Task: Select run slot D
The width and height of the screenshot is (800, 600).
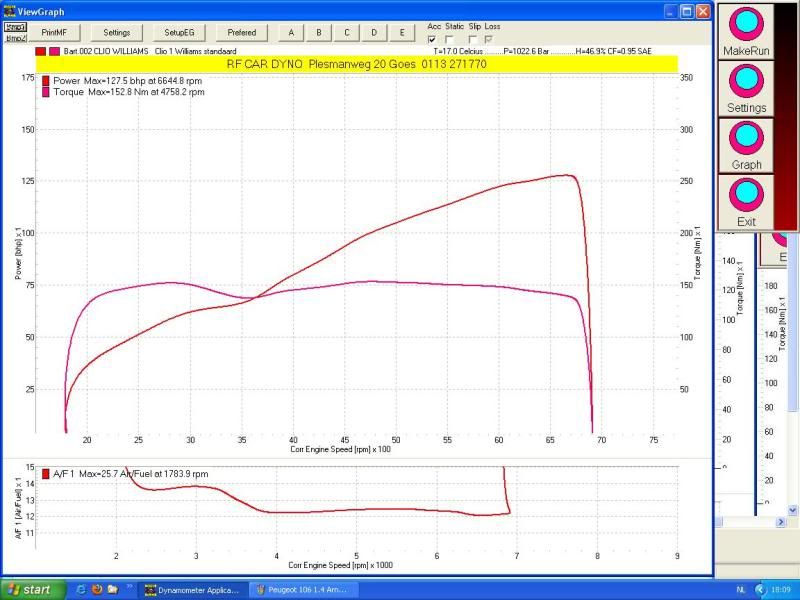Action: (374, 33)
